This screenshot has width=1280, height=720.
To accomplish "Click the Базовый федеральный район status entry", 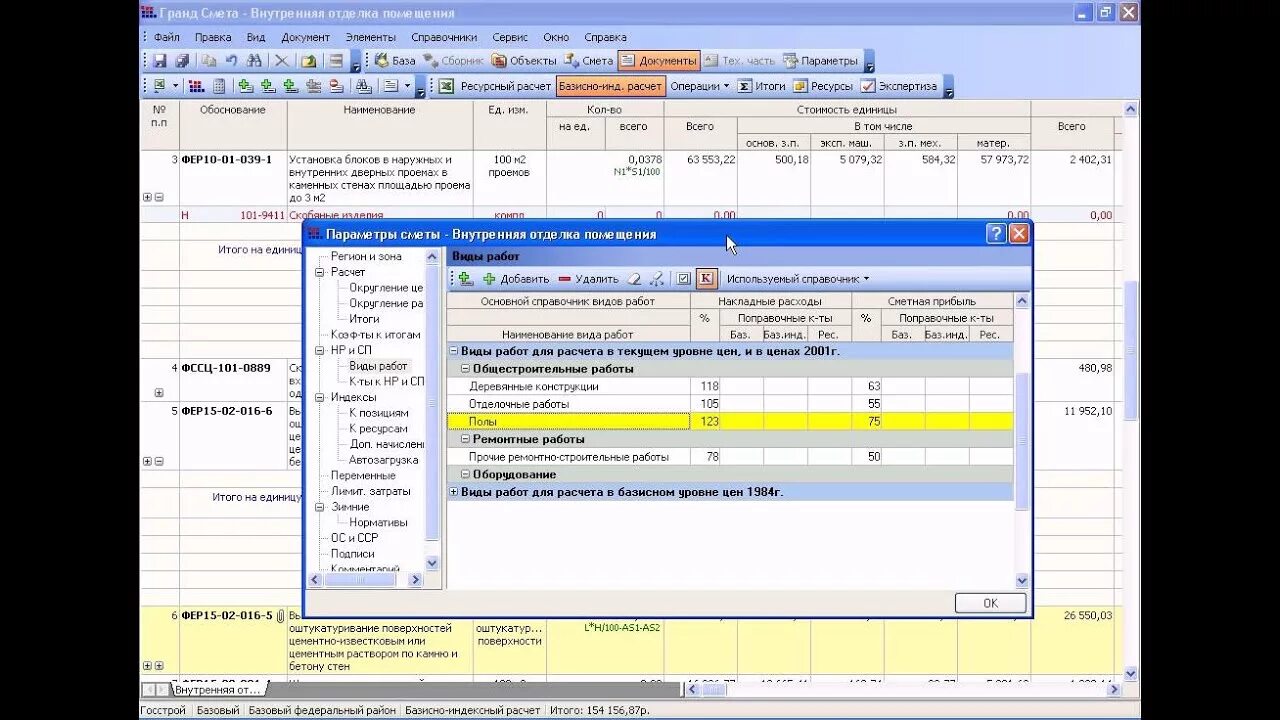I will [x=322, y=710].
